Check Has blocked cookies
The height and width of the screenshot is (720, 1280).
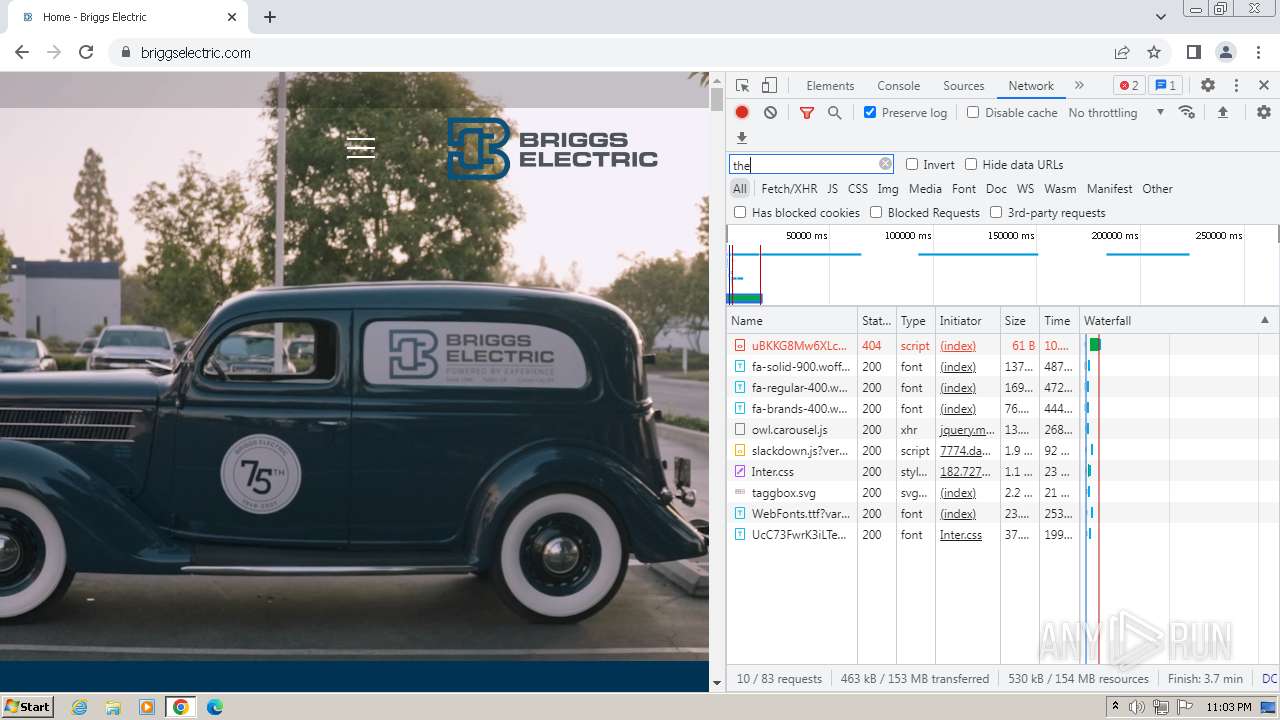pyautogui.click(x=740, y=212)
